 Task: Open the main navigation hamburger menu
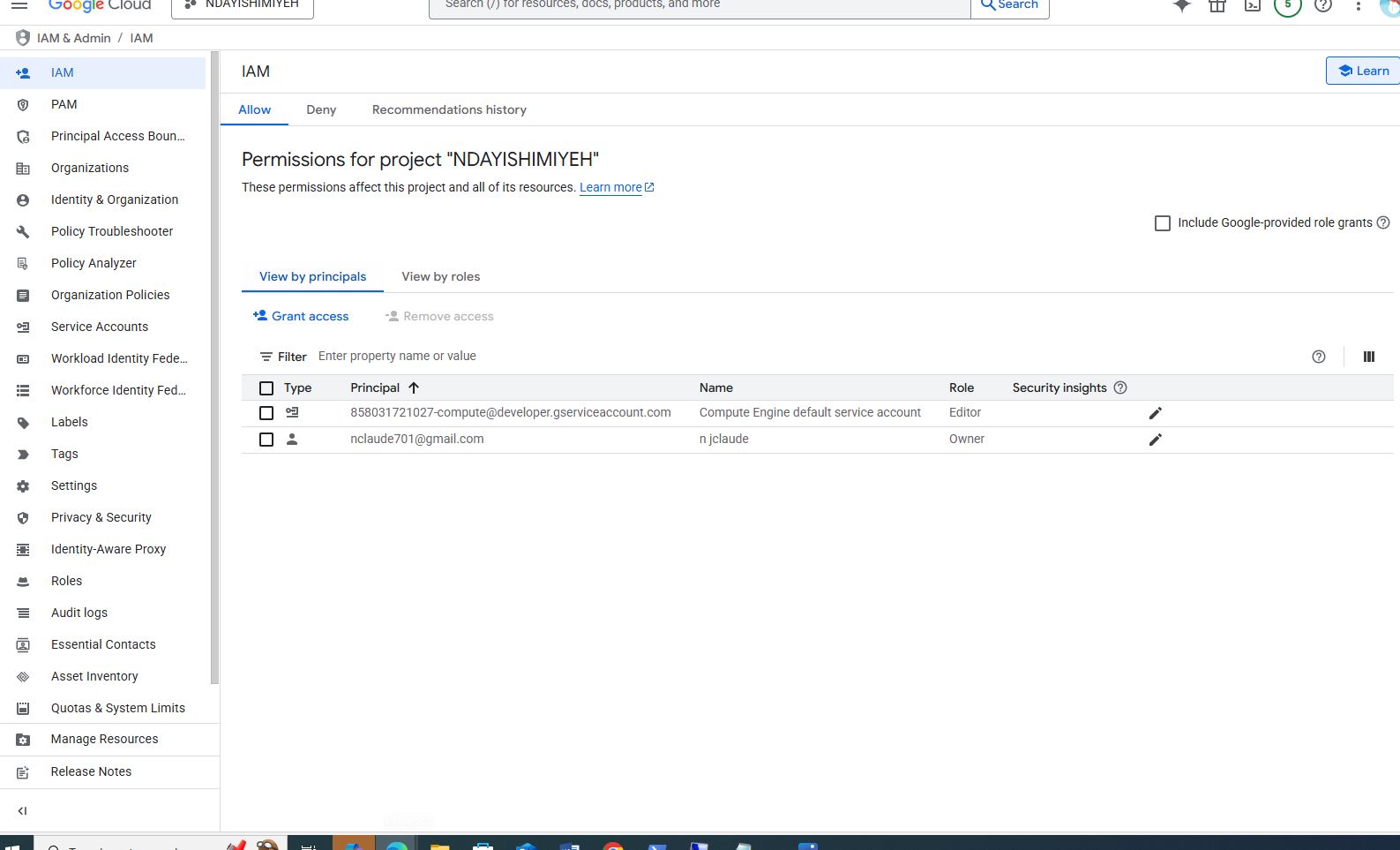tap(19, 4)
